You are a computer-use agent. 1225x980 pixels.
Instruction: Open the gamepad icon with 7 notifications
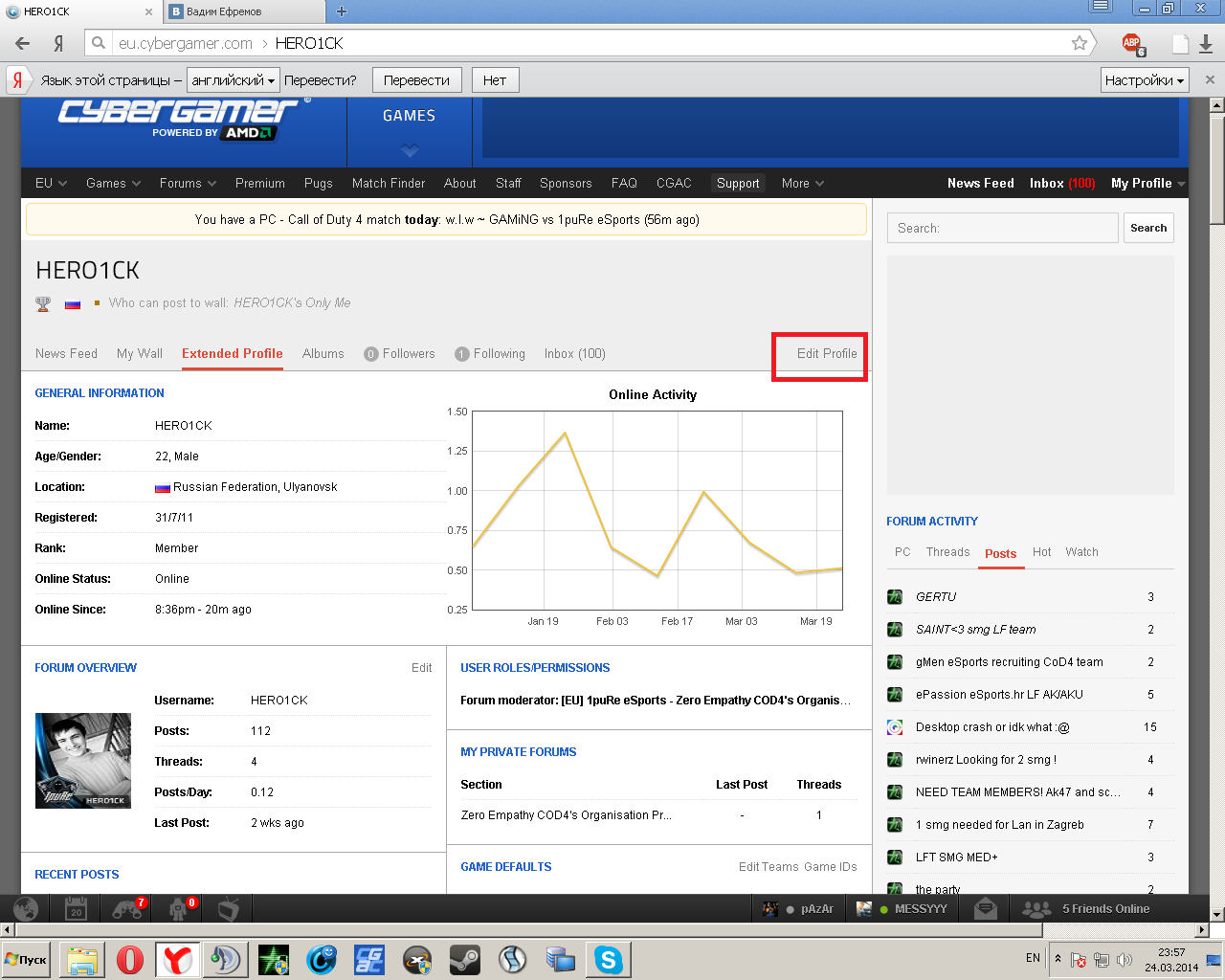127,908
